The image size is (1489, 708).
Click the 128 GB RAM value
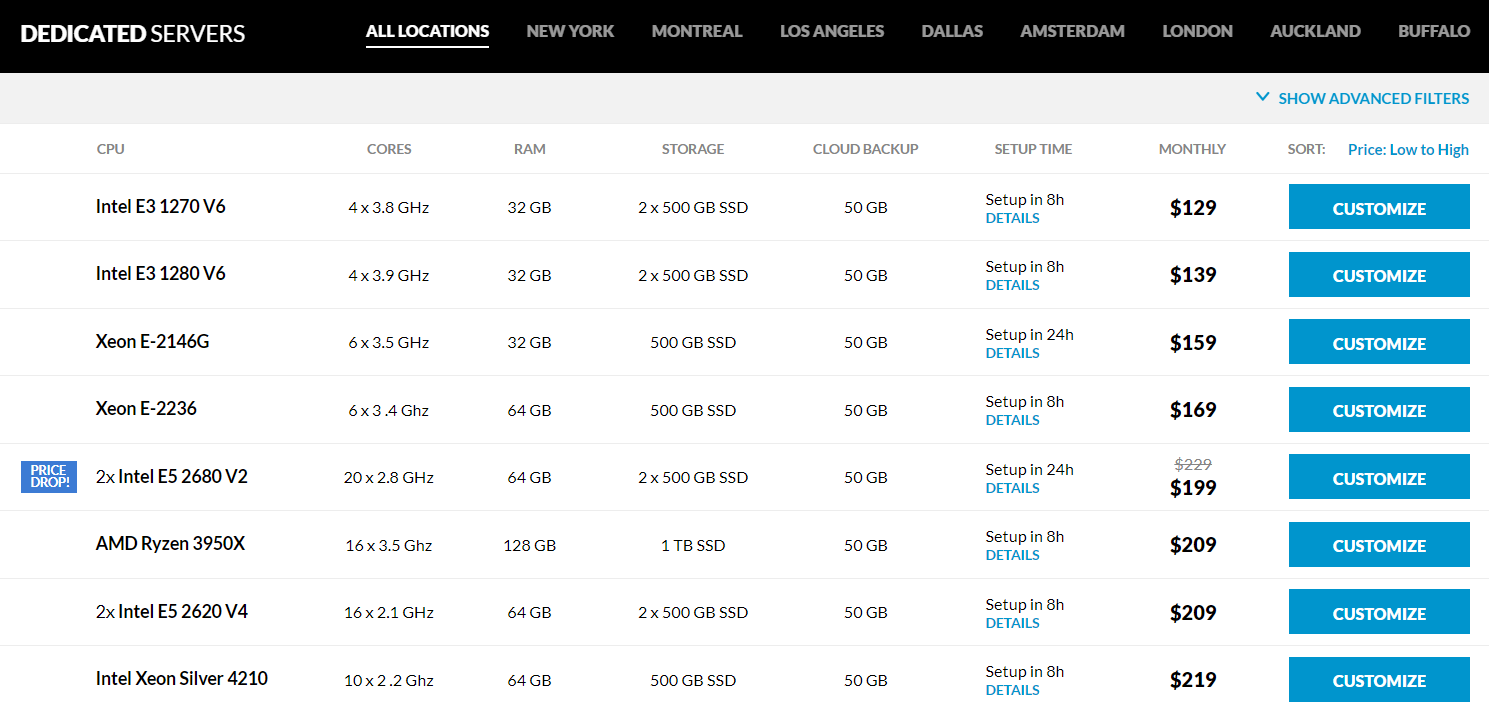(x=530, y=546)
